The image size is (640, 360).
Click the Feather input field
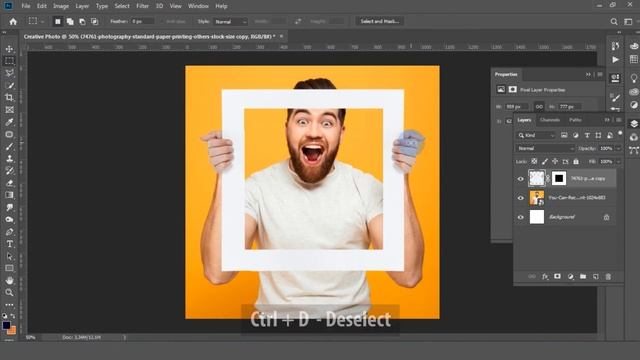142,21
